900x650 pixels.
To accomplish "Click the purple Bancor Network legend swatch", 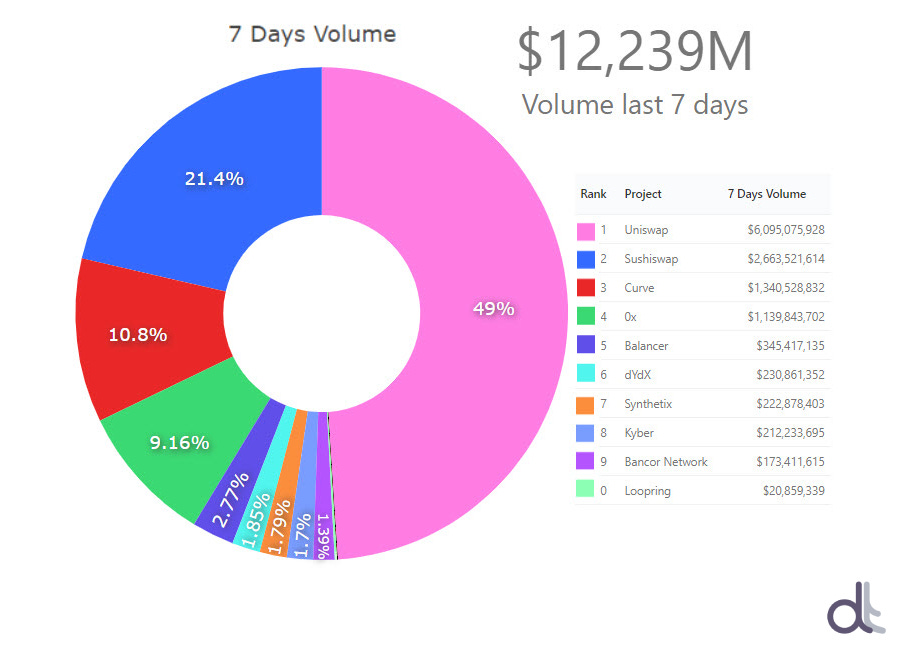I will (x=585, y=461).
